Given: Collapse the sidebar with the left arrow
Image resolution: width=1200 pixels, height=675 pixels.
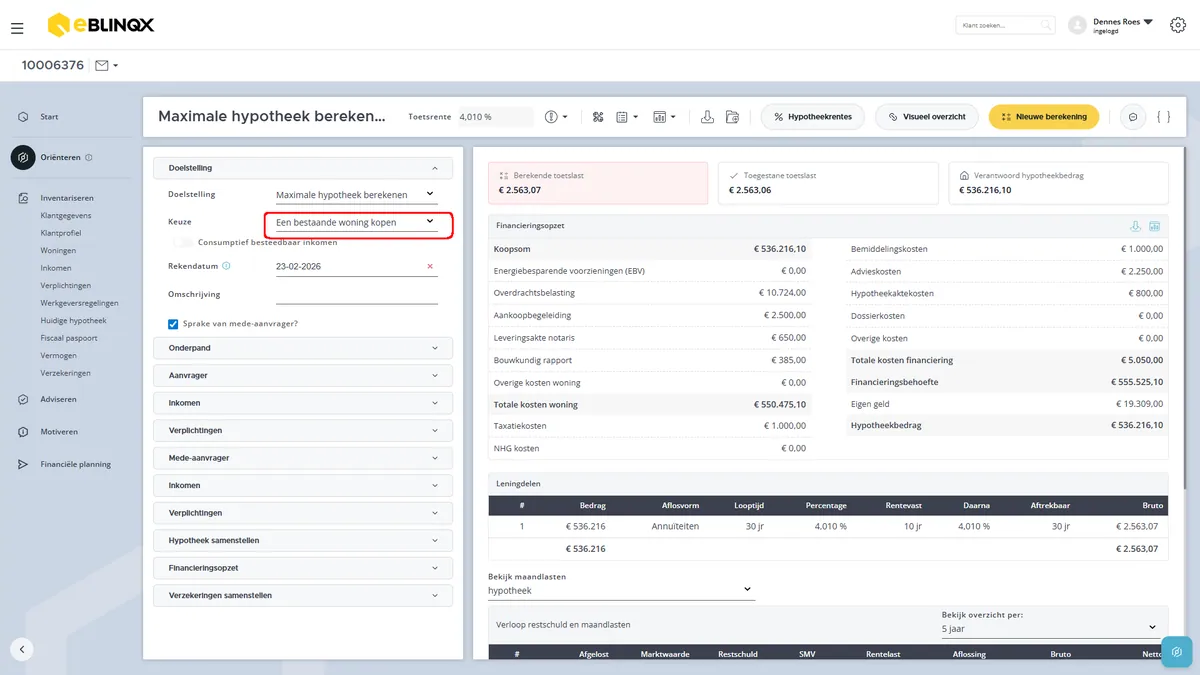Looking at the screenshot, I should tap(22, 648).
